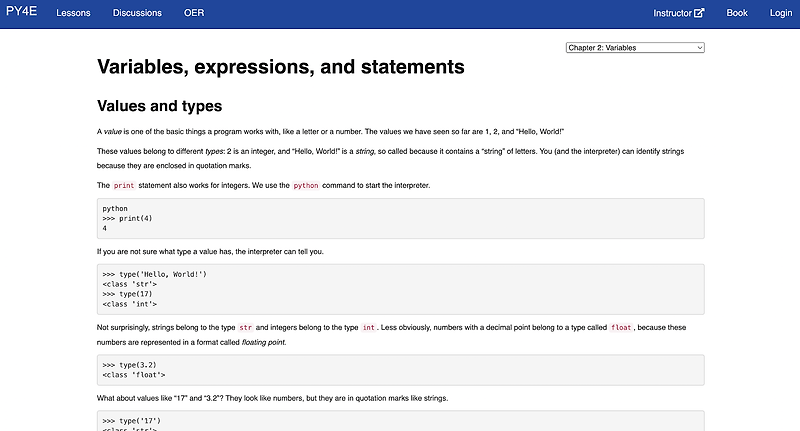Open the Book link

[737, 13]
